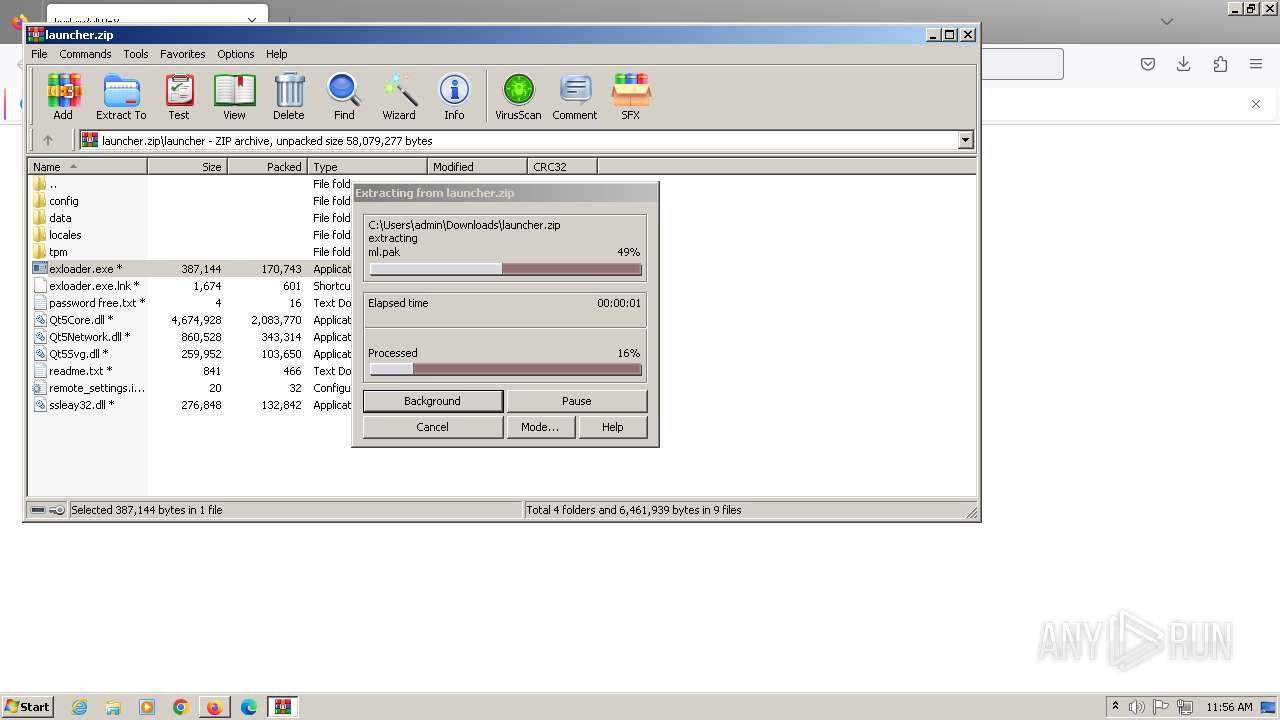Screen dimensions: 1280x720
Task: Open Firefox from taskbar
Action: coord(214,707)
